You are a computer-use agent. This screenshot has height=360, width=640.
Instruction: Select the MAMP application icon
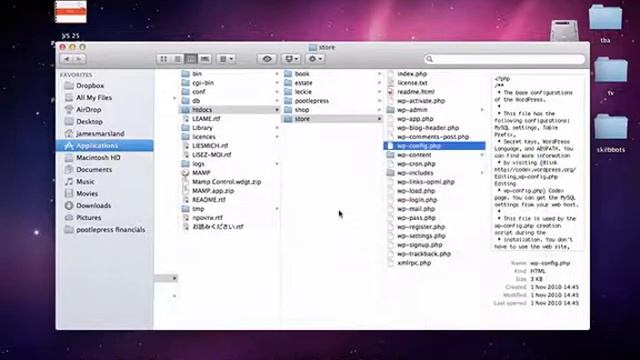pyautogui.click(x=186, y=173)
